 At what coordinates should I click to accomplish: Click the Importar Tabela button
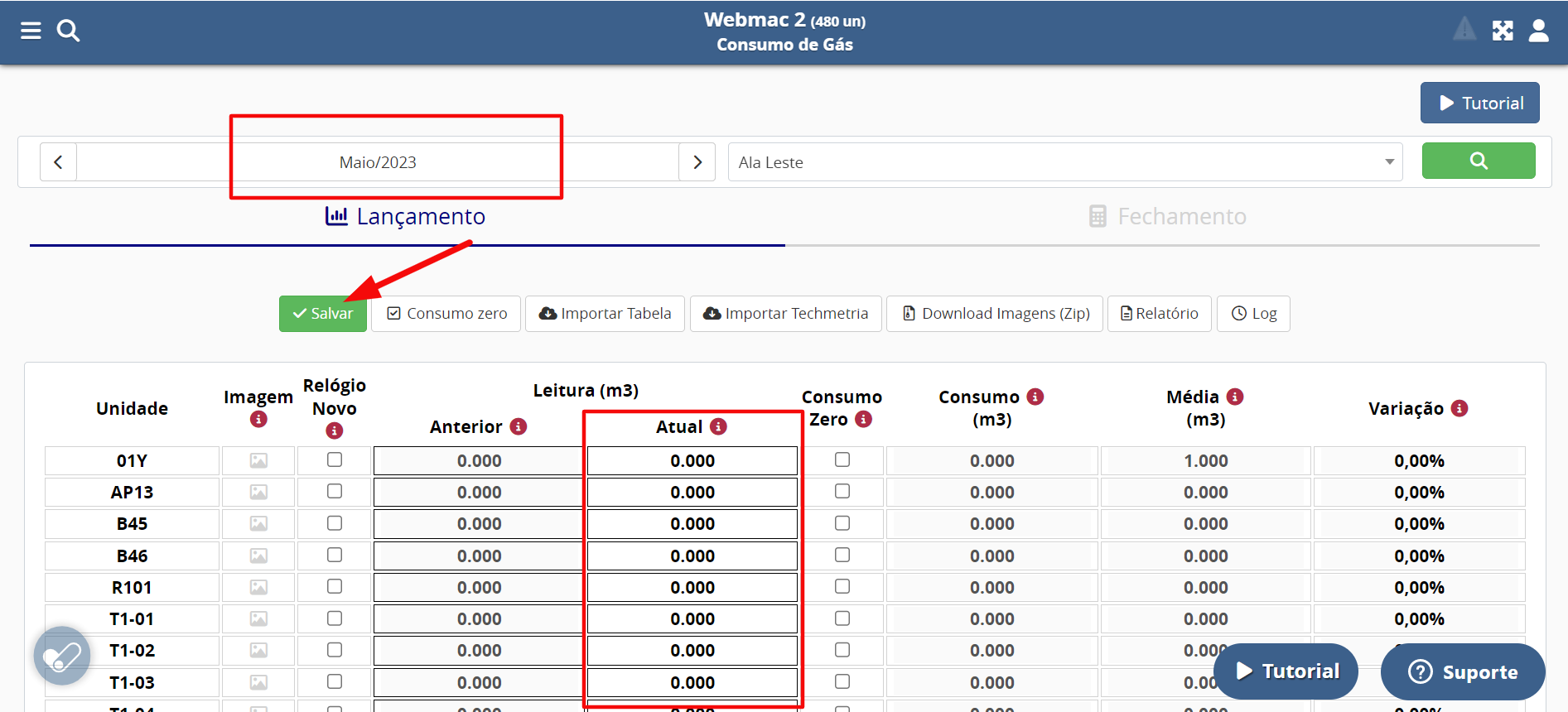(605, 314)
